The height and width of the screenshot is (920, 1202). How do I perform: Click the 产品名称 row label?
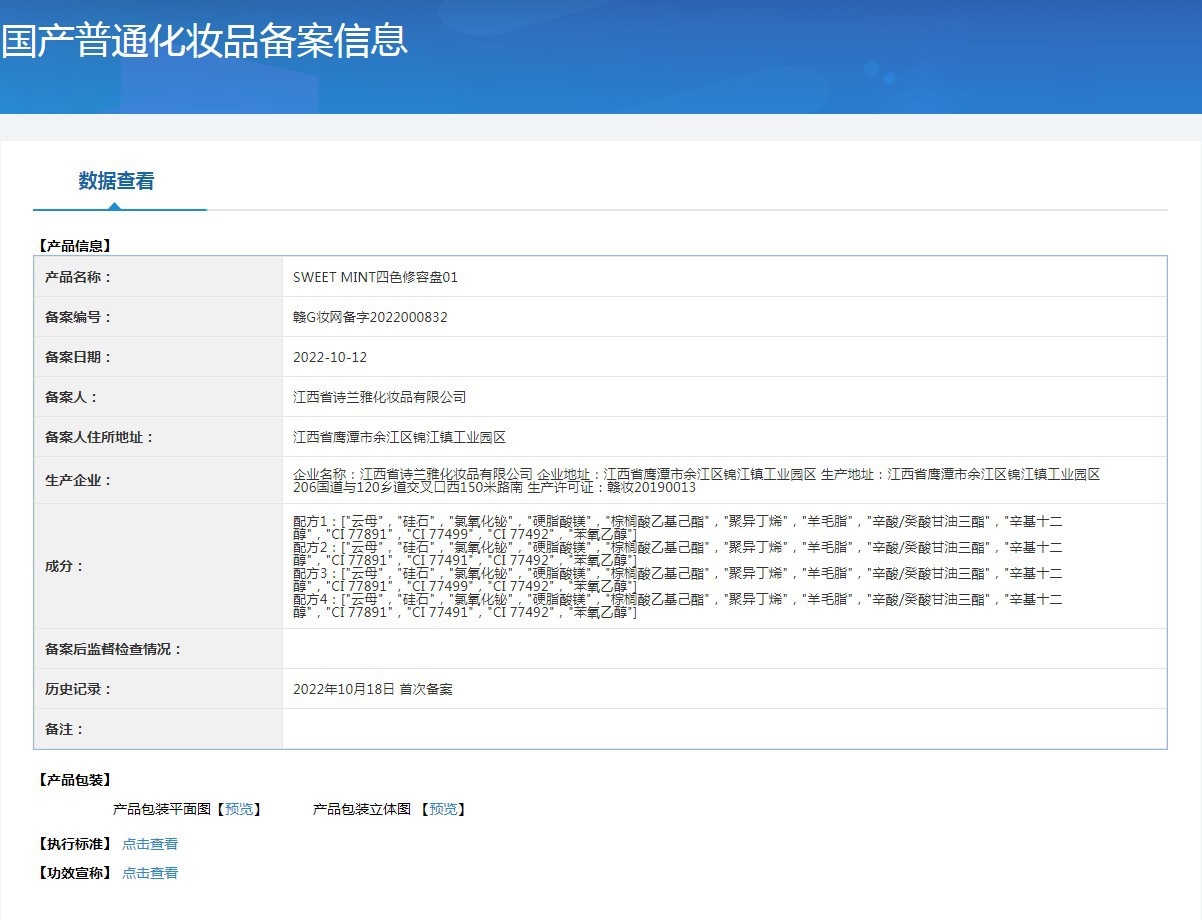coord(79,277)
